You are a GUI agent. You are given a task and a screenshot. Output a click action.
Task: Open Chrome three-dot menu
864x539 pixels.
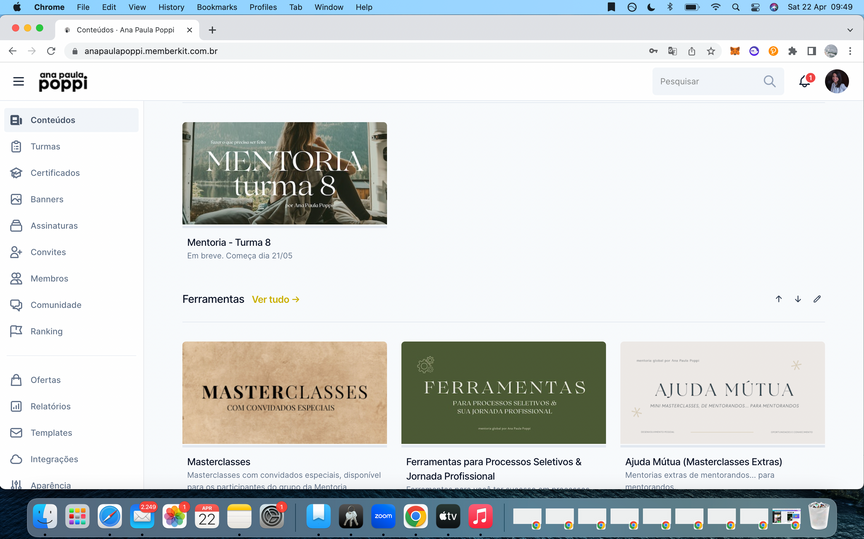point(850,51)
